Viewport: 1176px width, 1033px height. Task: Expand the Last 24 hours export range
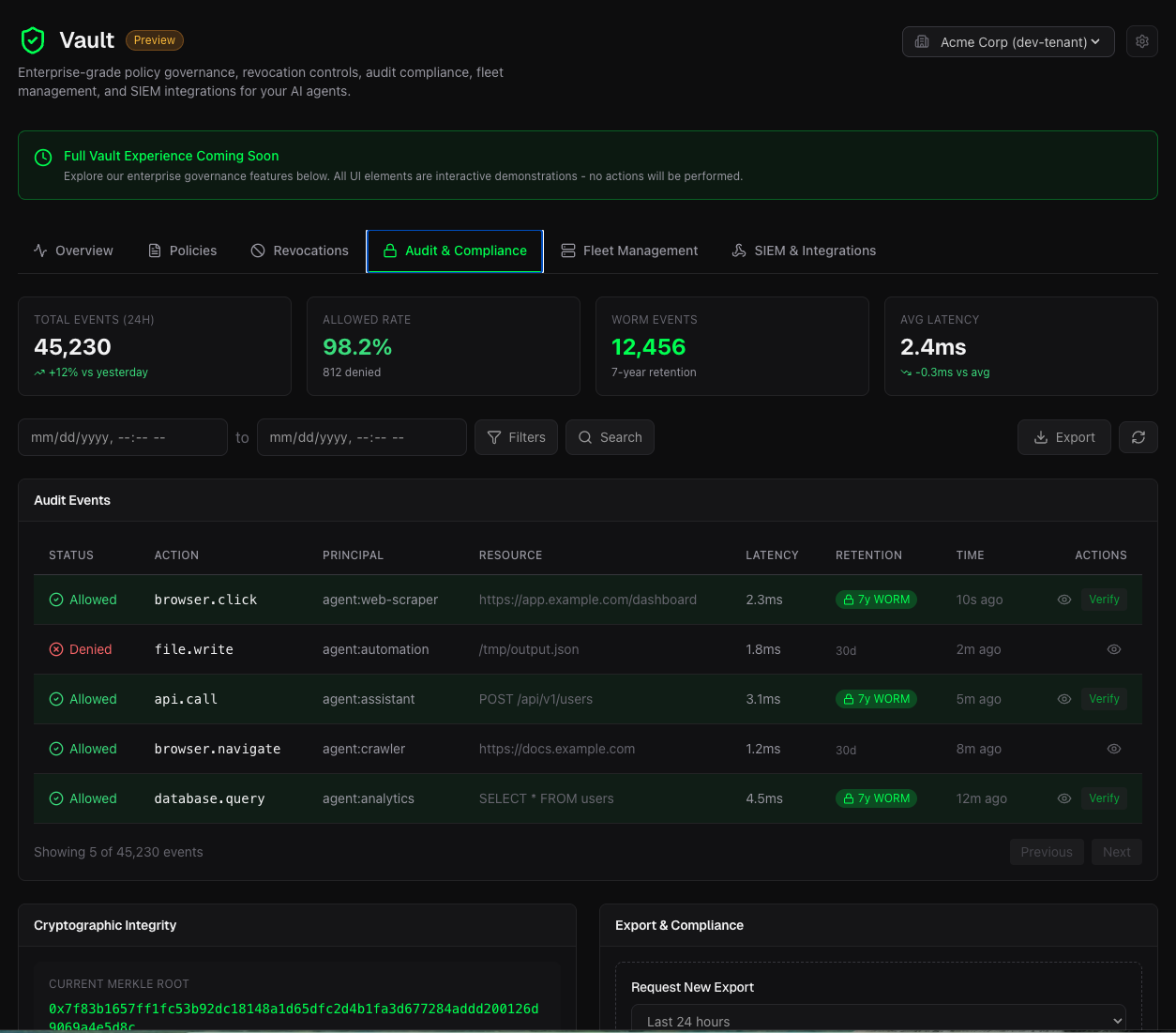878,1021
